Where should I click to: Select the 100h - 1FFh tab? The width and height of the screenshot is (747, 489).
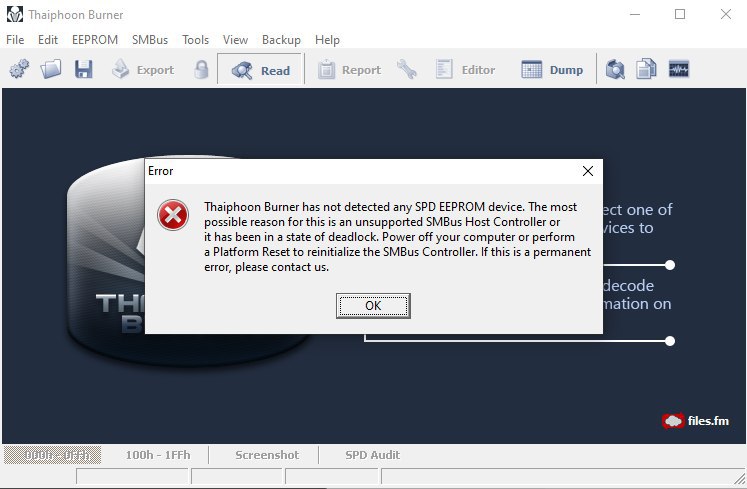pyautogui.click(x=158, y=455)
